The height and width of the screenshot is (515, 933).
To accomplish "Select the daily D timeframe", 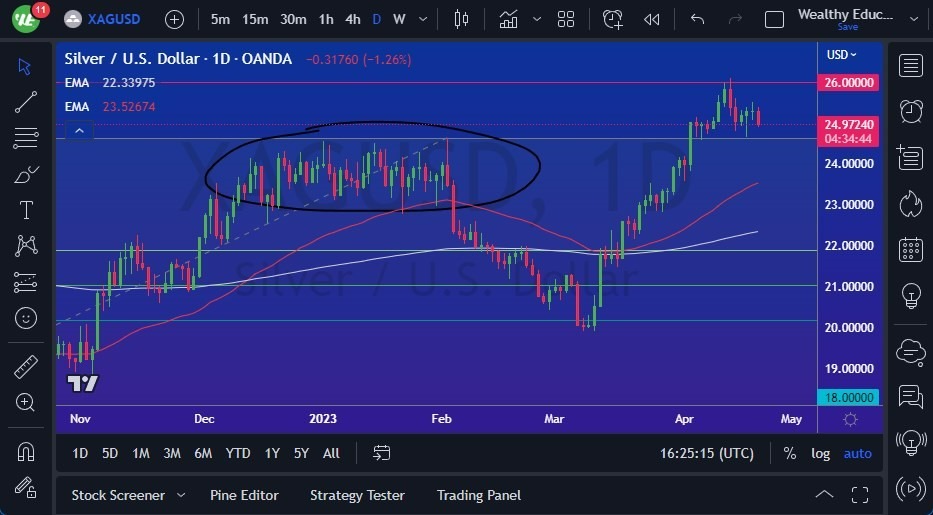I will [377, 20].
